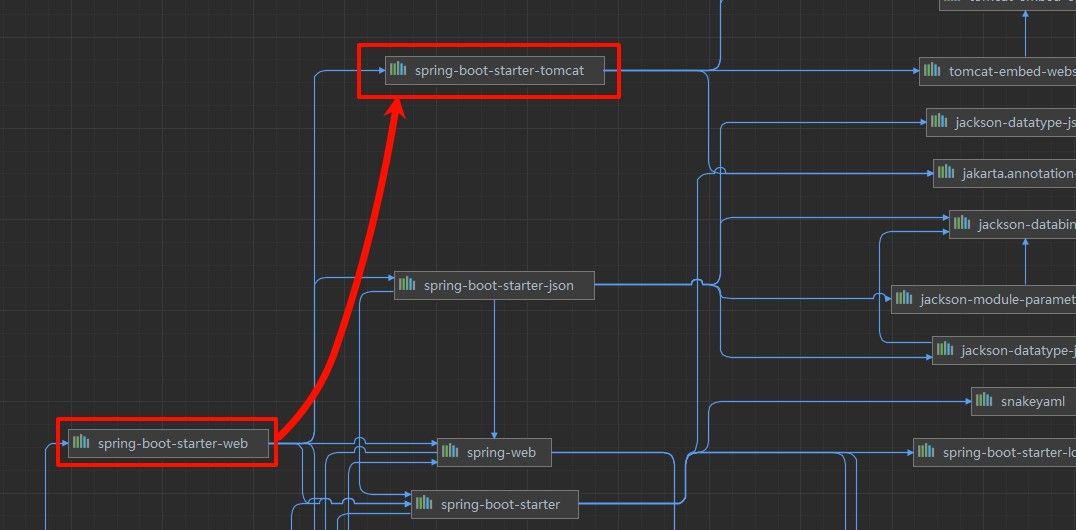Click the jakarta.annotation library icon
The image size is (1076, 530).
(x=945, y=173)
